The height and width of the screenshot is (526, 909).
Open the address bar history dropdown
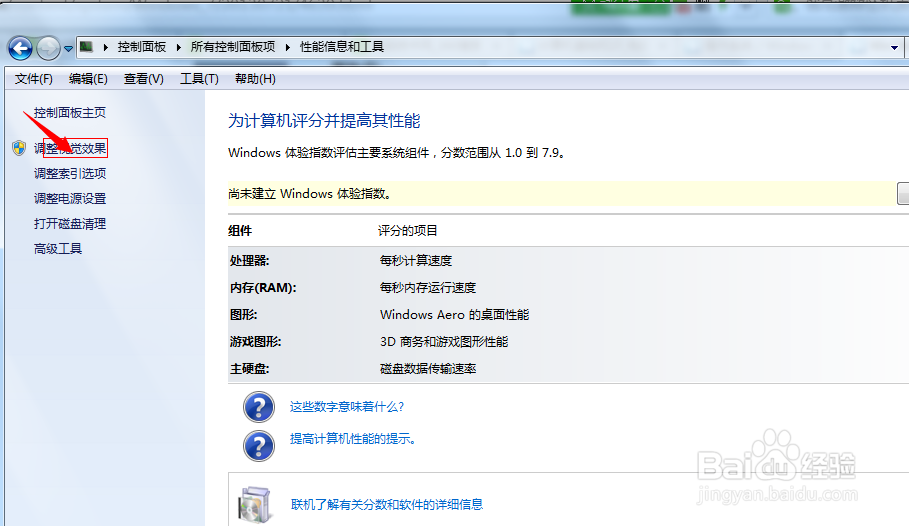[895, 48]
